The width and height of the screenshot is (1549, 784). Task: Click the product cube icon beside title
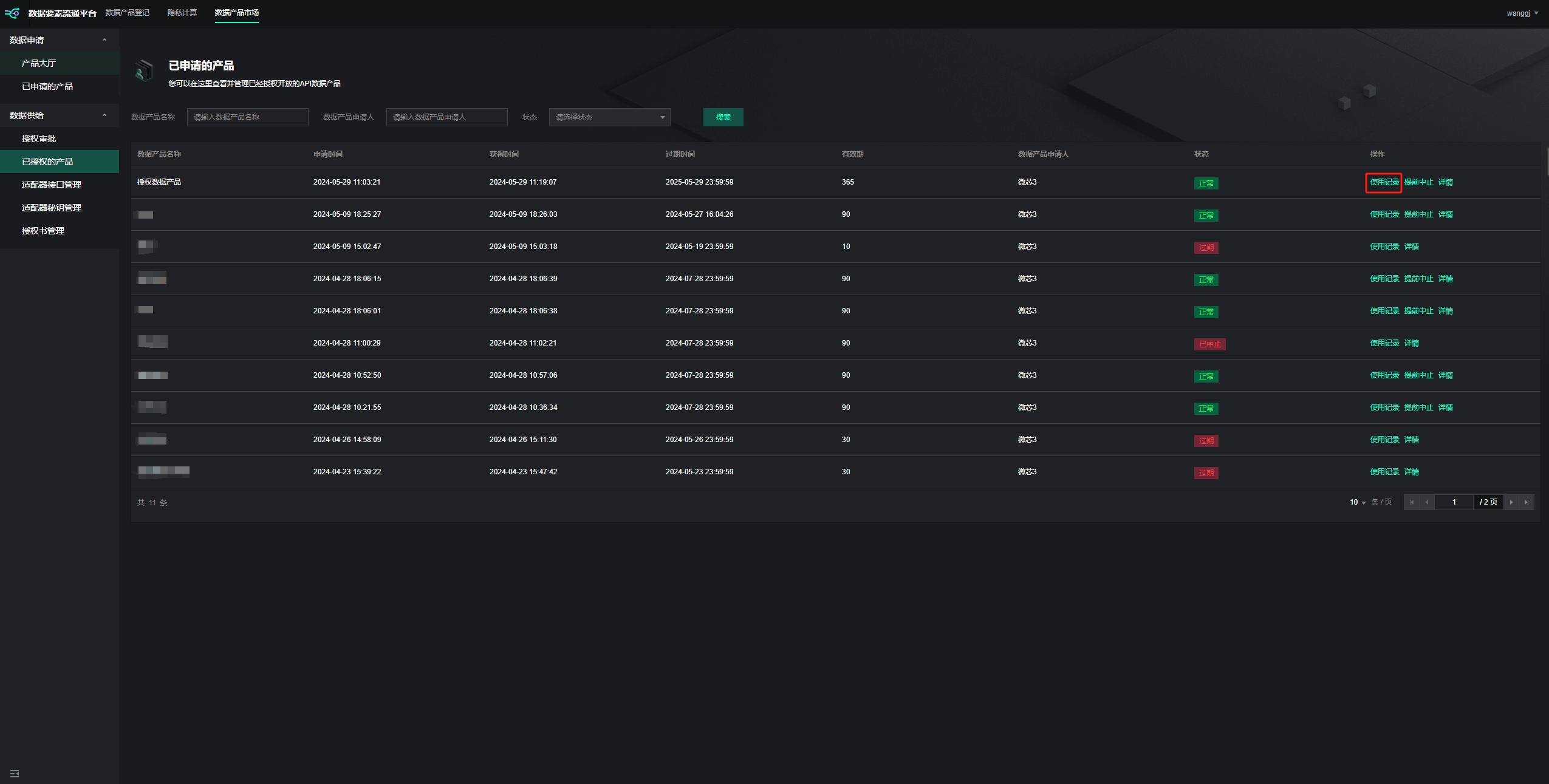pyautogui.click(x=144, y=71)
